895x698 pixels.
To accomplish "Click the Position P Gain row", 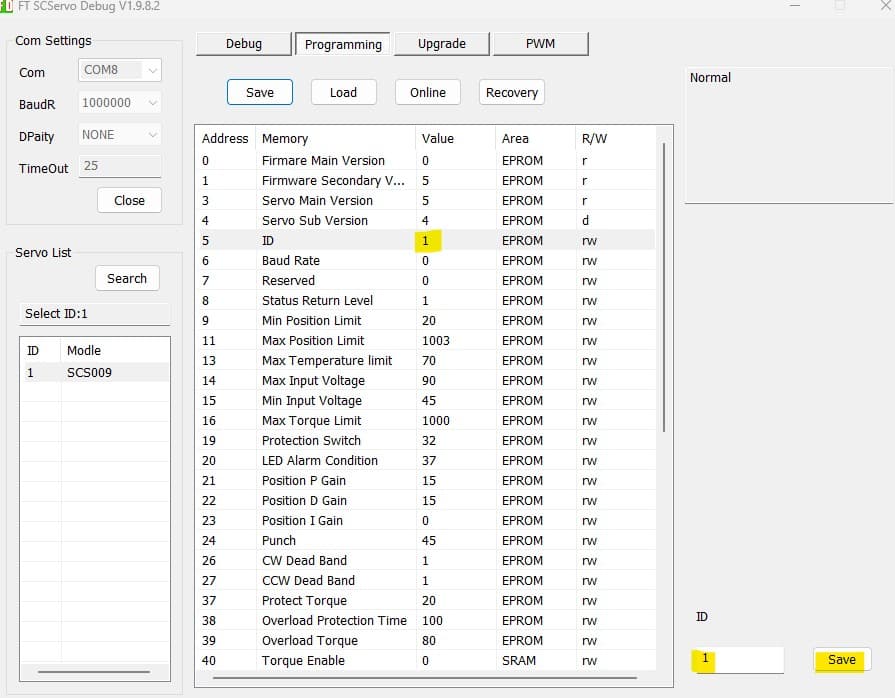I will point(427,481).
